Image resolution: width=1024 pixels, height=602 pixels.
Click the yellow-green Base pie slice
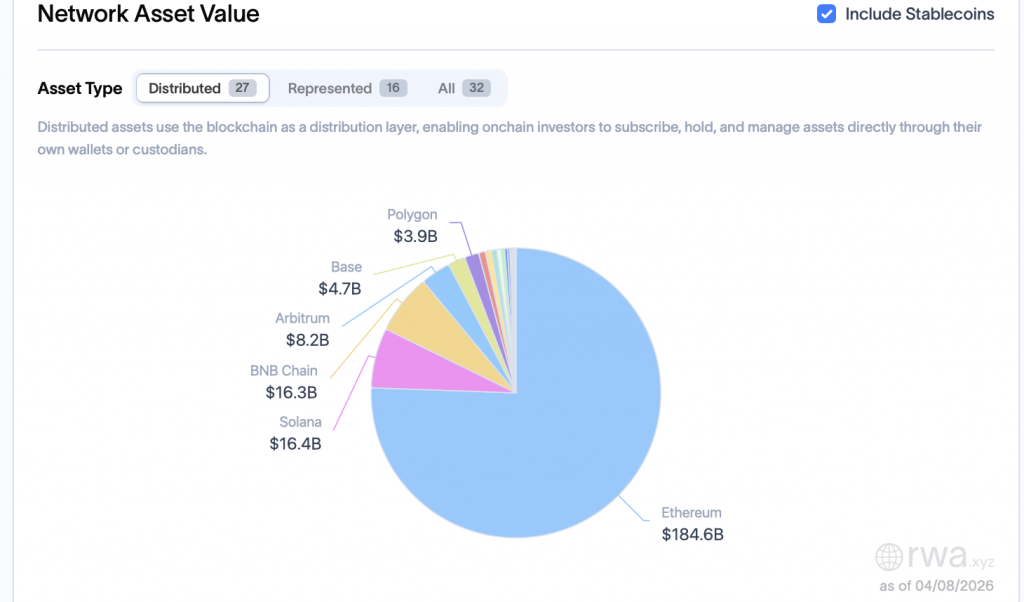461,273
